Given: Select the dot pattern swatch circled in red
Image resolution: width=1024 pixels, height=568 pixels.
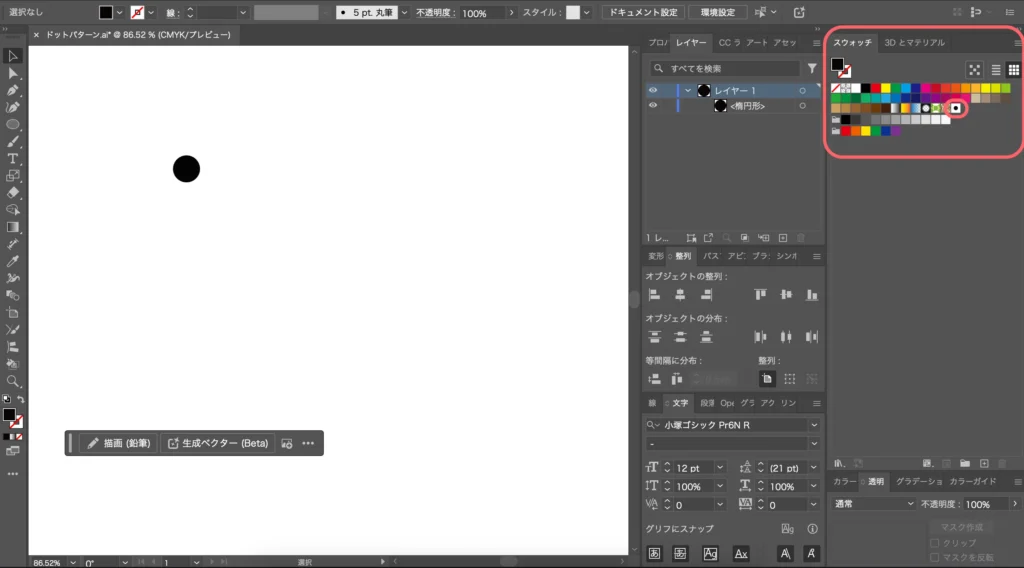Looking at the screenshot, I should point(956,108).
